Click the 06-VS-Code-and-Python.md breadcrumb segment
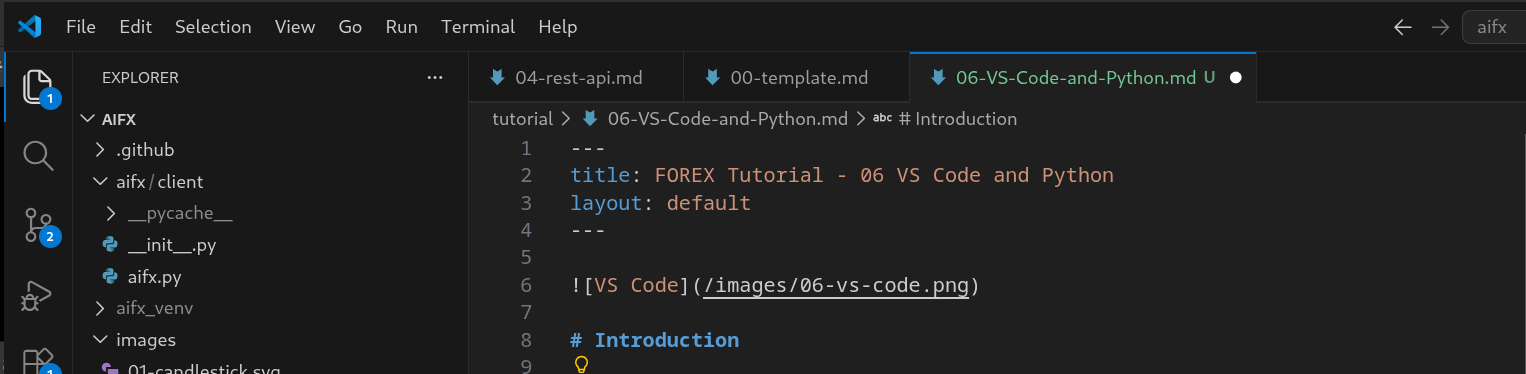1526x374 pixels. point(727,119)
